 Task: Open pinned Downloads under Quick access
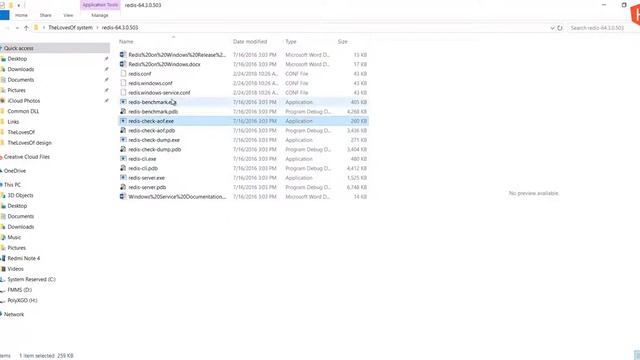coord(21,69)
